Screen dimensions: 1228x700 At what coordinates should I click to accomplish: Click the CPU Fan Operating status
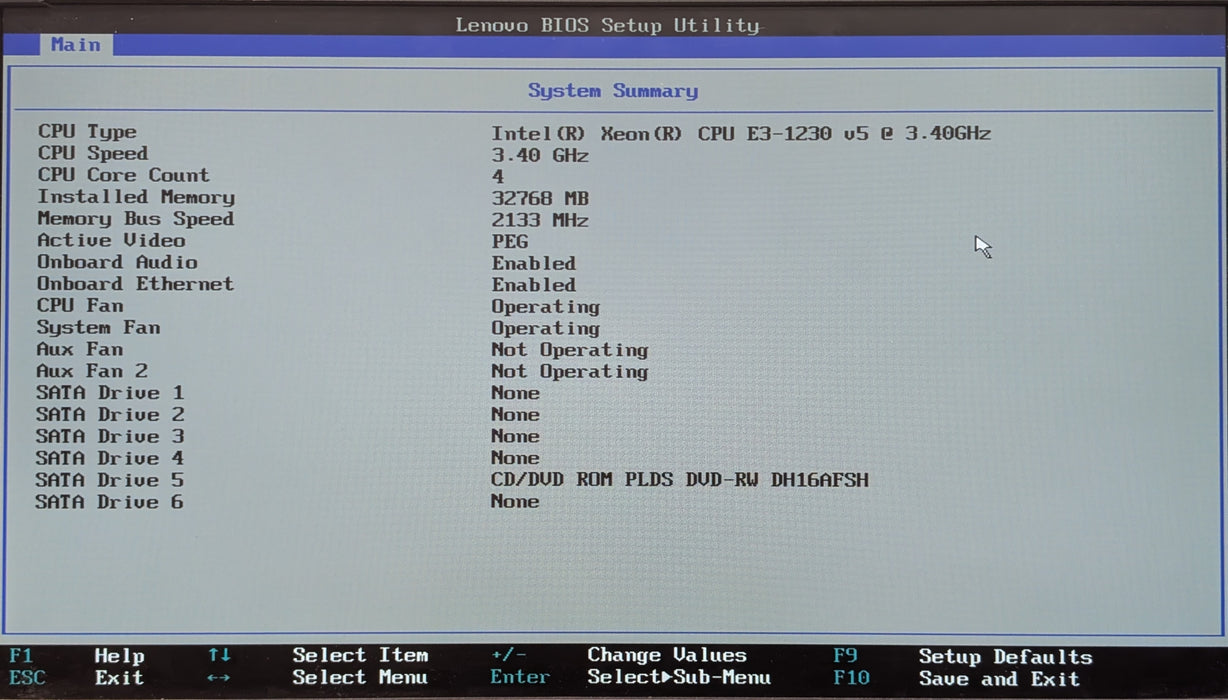(x=545, y=307)
